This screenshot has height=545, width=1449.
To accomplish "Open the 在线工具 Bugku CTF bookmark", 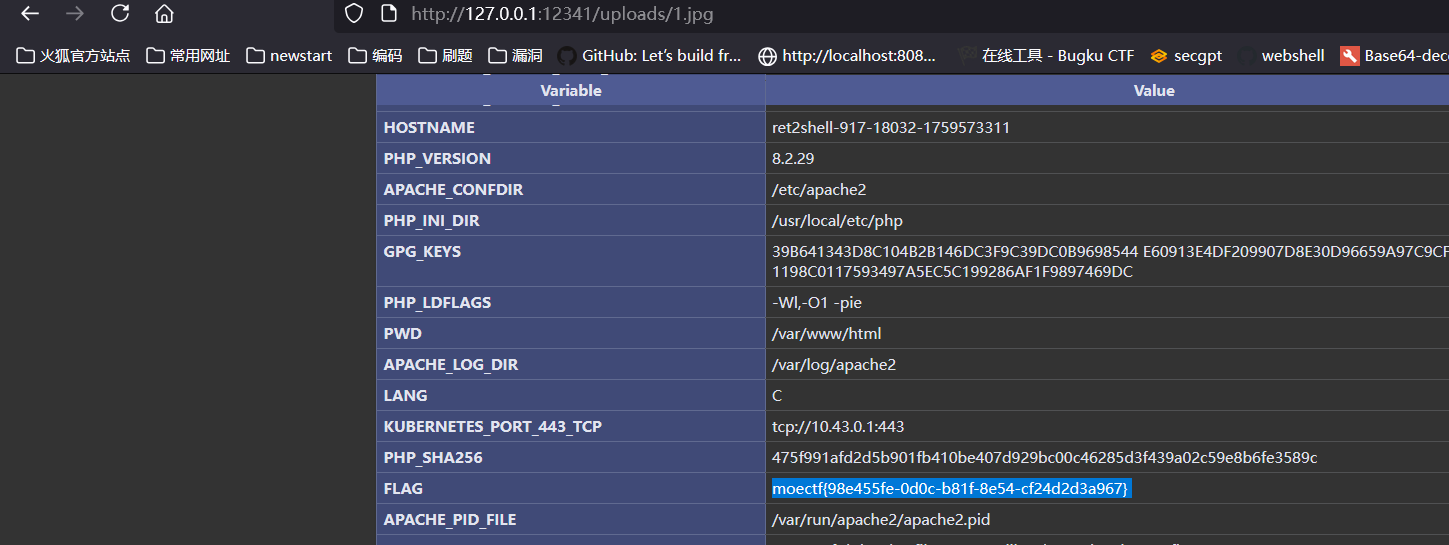I will [1045, 56].
